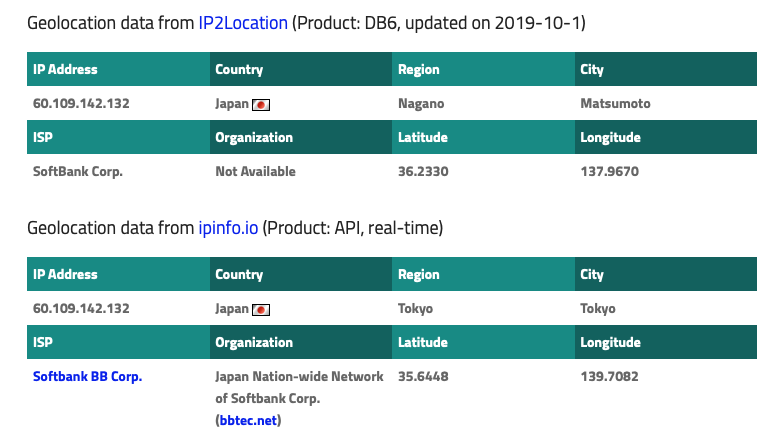Click the IP2Location IP Address column header
Viewport: 769px width, 442px height.
pyautogui.click(x=118, y=69)
